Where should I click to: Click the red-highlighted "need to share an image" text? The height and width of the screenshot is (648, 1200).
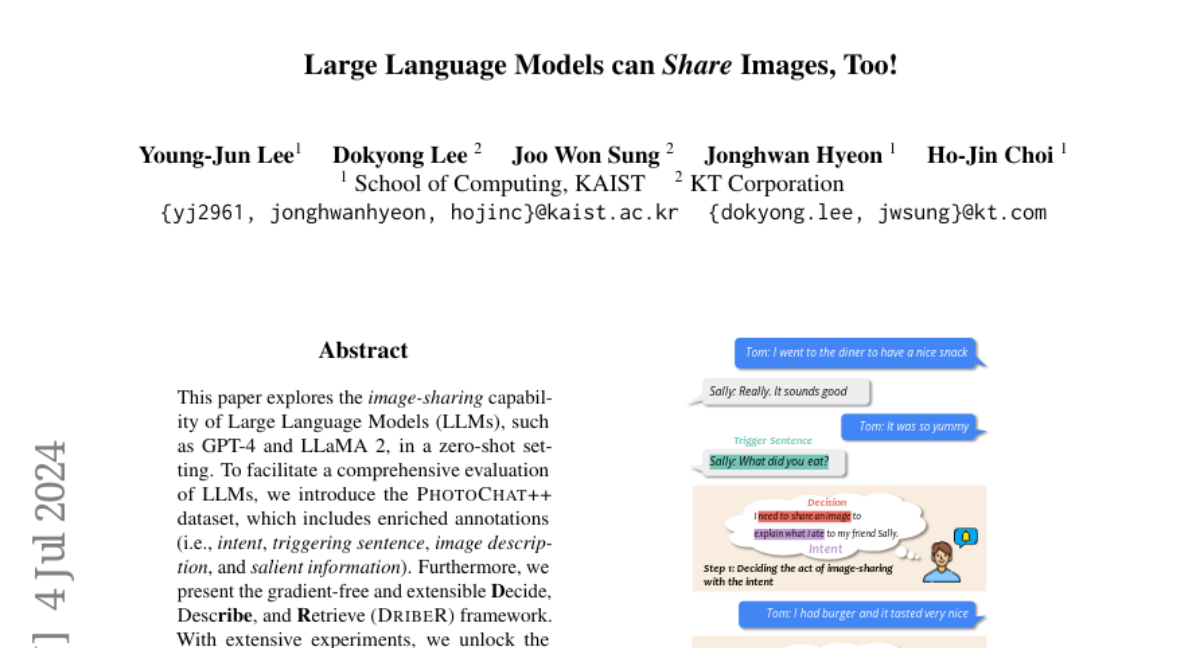click(804, 516)
